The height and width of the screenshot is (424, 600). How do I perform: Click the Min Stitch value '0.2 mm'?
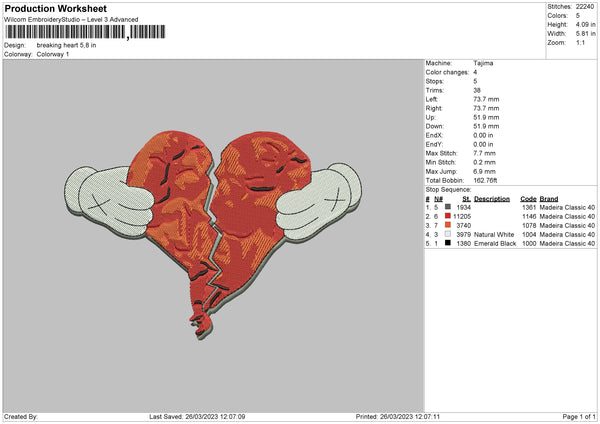coord(484,162)
